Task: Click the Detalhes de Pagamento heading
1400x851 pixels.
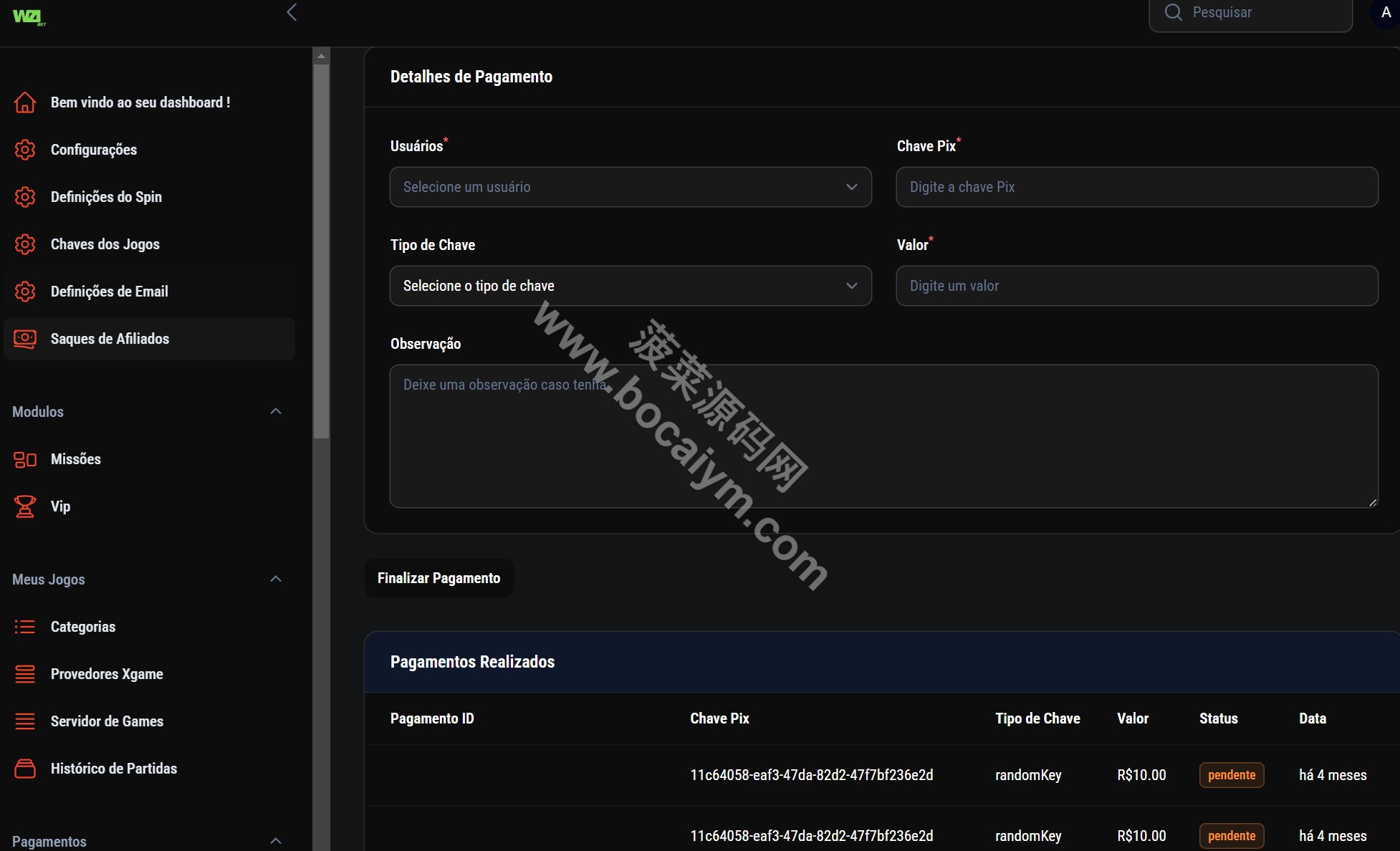Action: [471, 77]
